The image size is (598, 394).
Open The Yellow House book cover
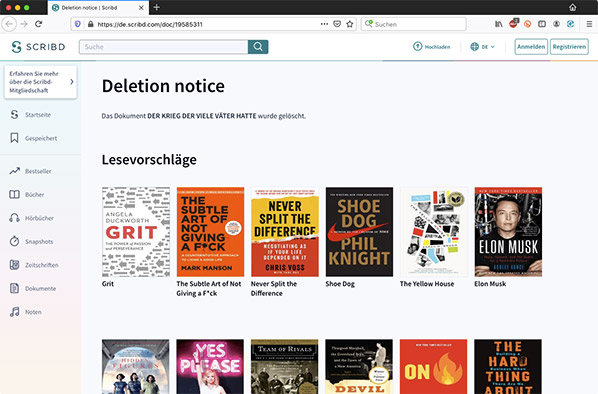pyautogui.click(x=434, y=232)
